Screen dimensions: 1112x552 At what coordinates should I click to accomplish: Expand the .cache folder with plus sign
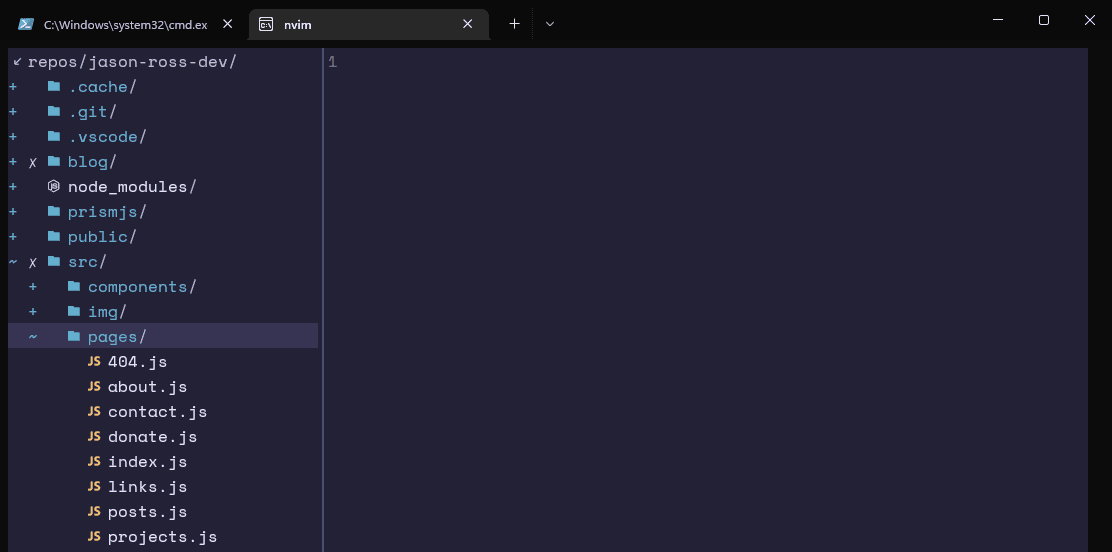(x=13, y=87)
